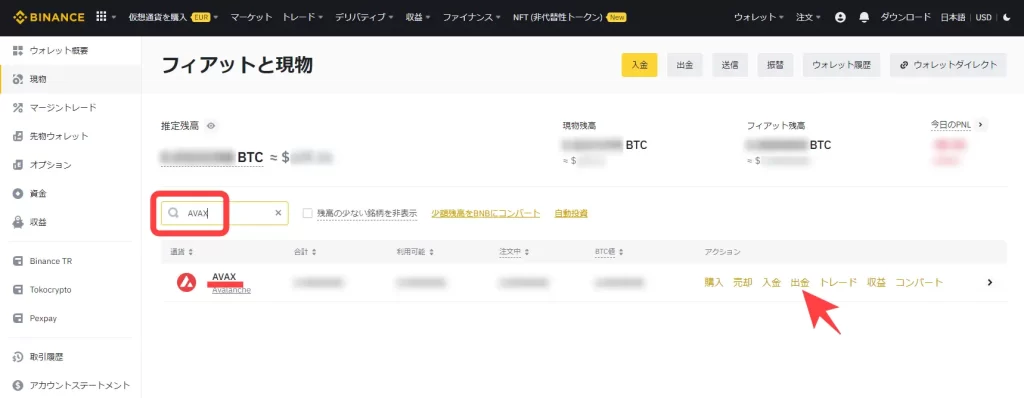Open 注文 top-right dropdown
The image size is (1024, 398).
coord(808,18)
